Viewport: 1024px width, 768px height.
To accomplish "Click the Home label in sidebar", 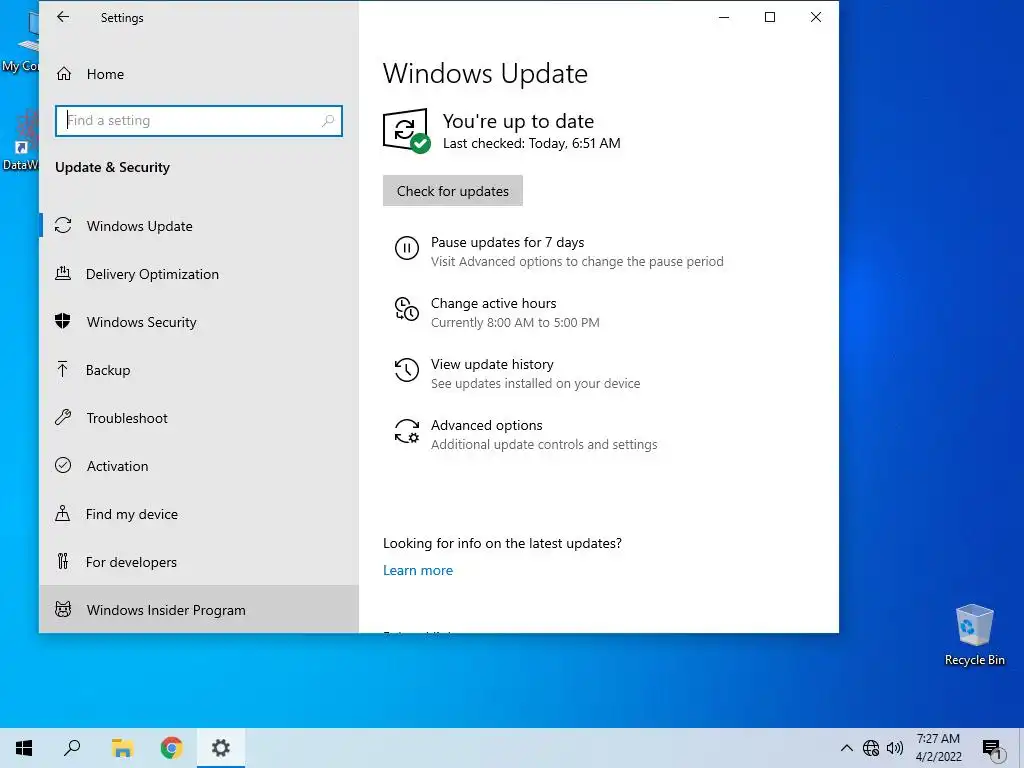I will [x=105, y=74].
